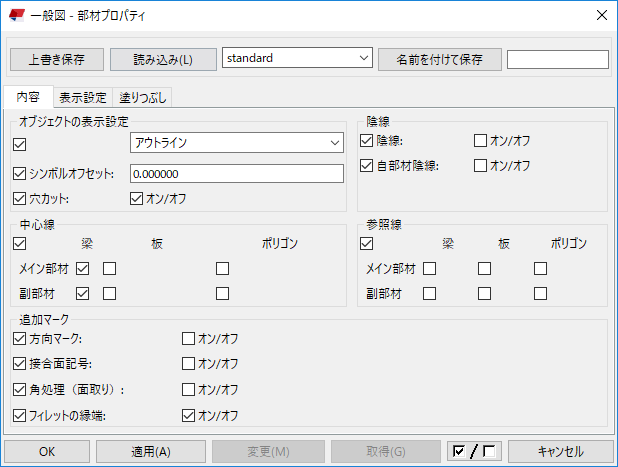Open the 塗りつぶし tab

[143, 97]
